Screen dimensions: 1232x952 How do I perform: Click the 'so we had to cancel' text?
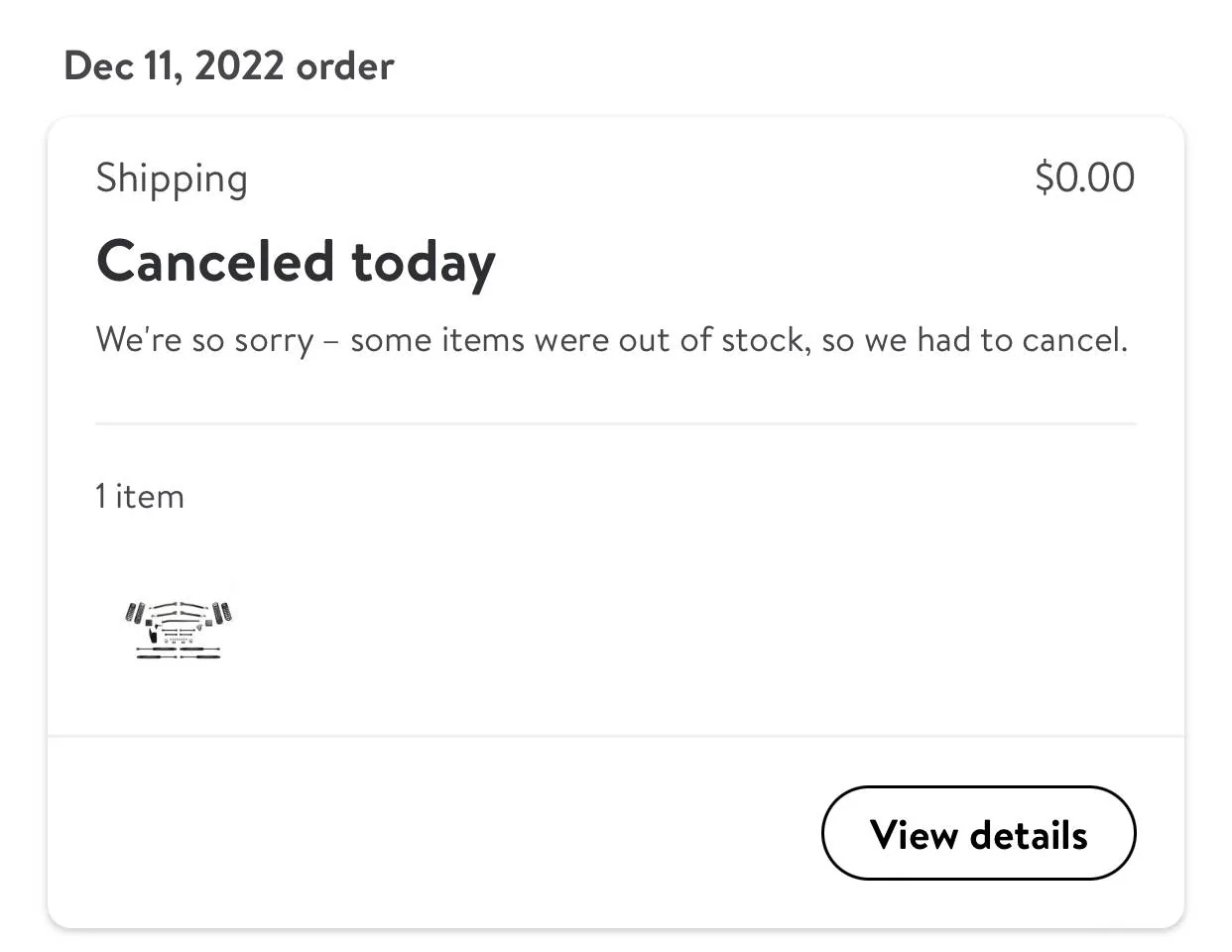[x=975, y=340]
